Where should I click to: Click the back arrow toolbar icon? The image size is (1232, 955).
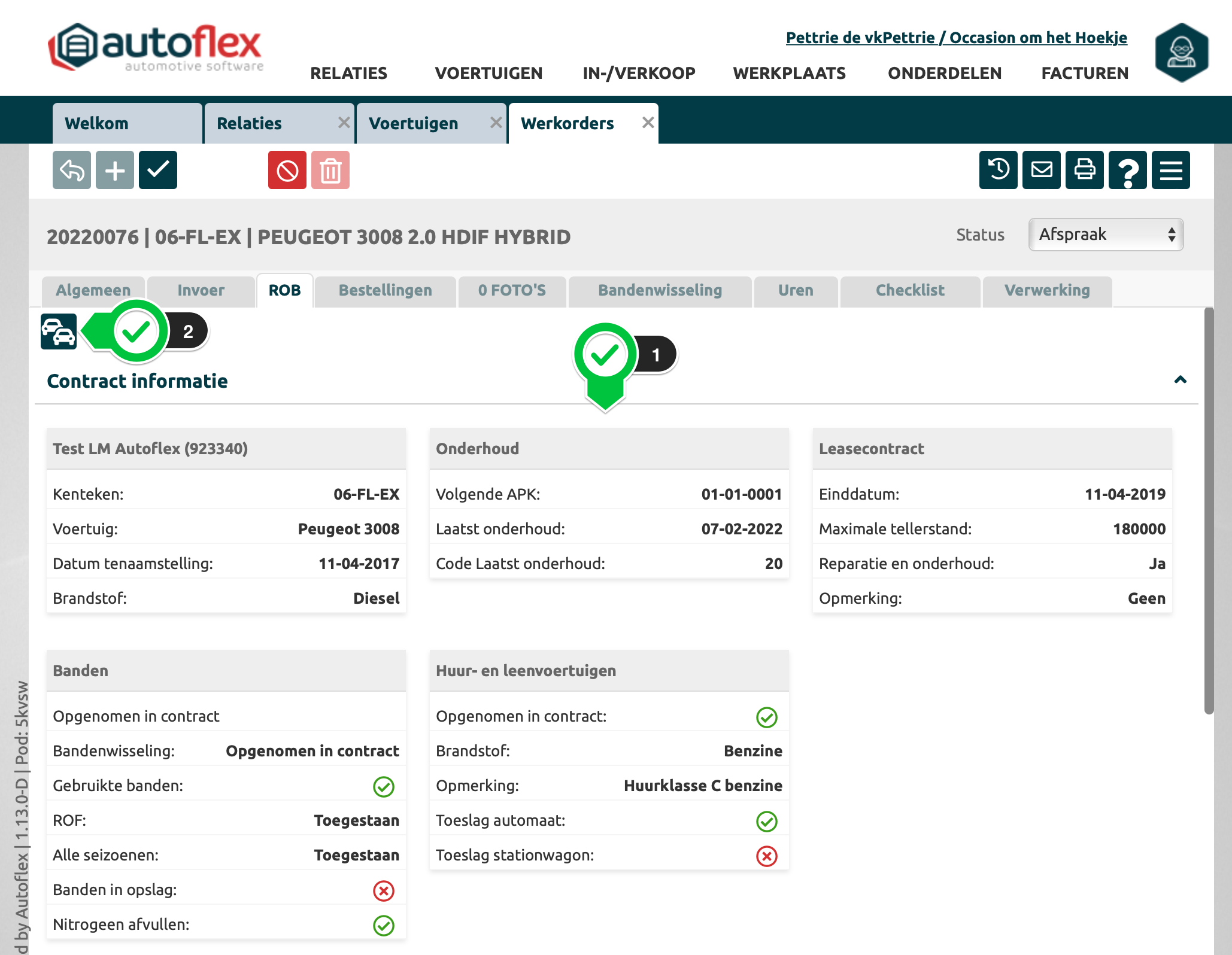coord(72,171)
